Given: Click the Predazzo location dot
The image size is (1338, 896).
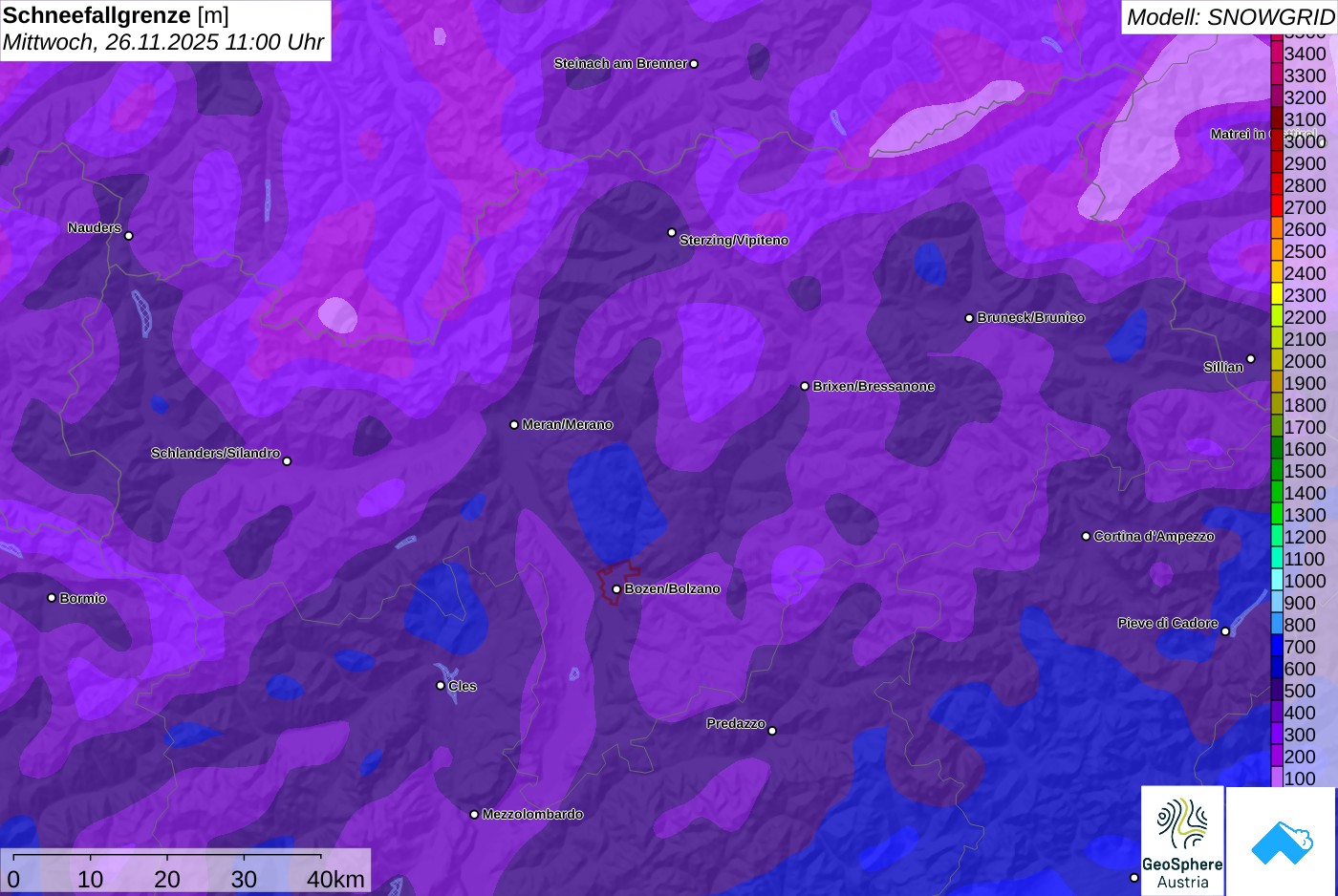Looking at the screenshot, I should point(772,731).
